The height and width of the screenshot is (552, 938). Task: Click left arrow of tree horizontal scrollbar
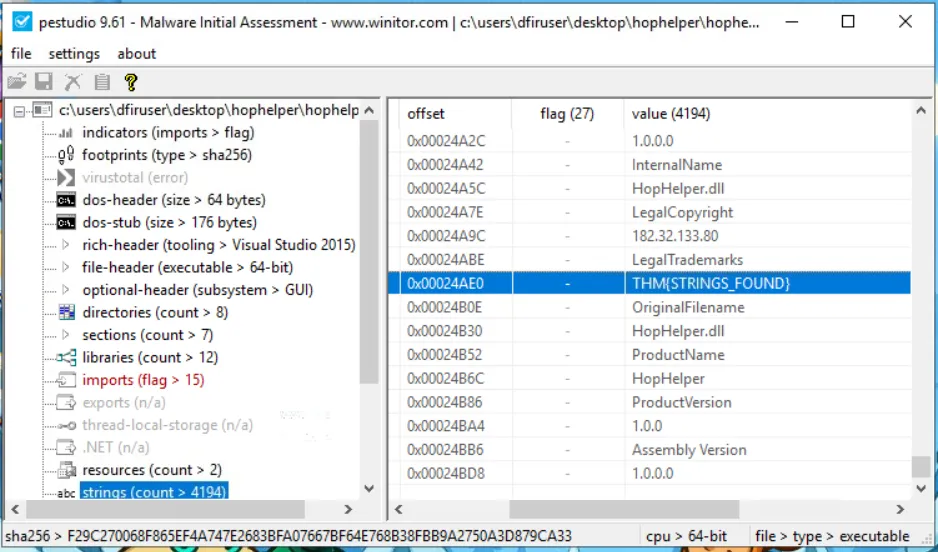coord(16,510)
